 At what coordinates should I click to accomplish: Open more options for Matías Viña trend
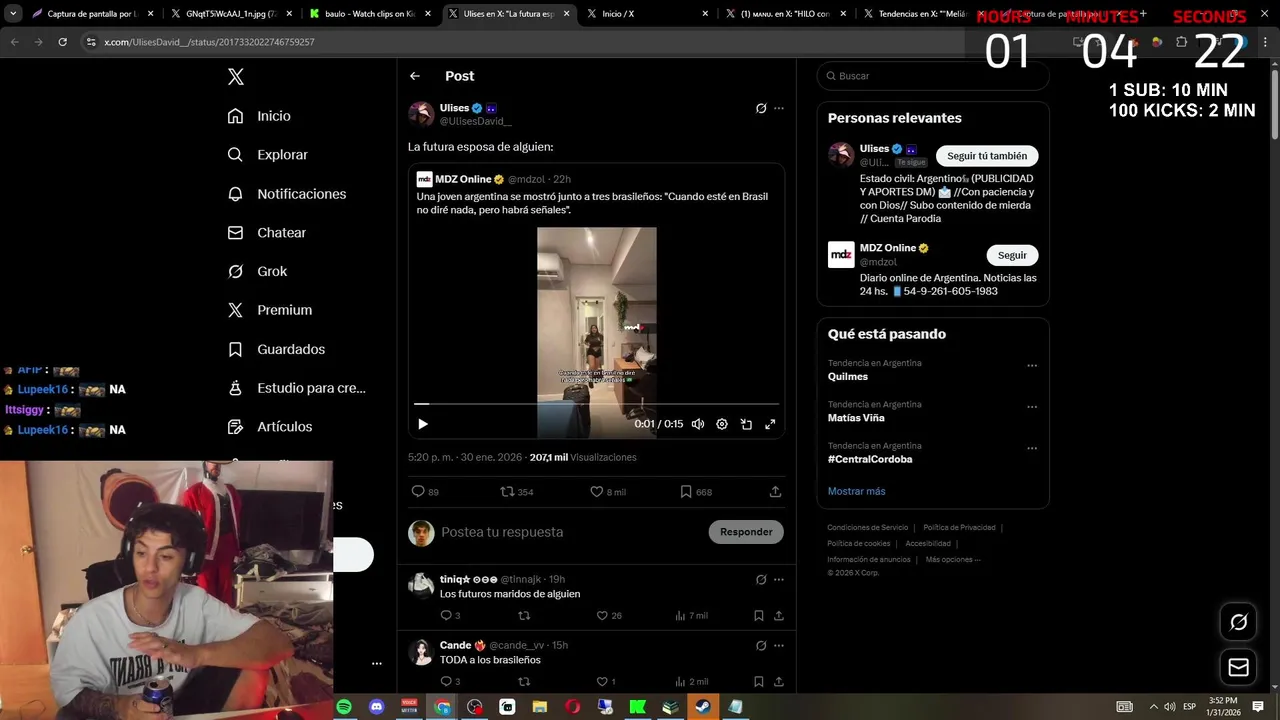[x=1032, y=407]
